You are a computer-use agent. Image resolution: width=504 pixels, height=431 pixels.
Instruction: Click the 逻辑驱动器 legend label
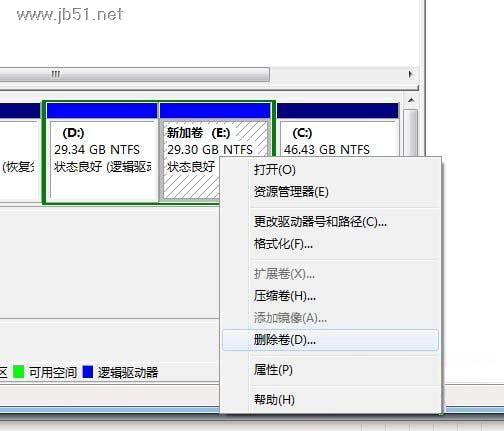(128, 372)
